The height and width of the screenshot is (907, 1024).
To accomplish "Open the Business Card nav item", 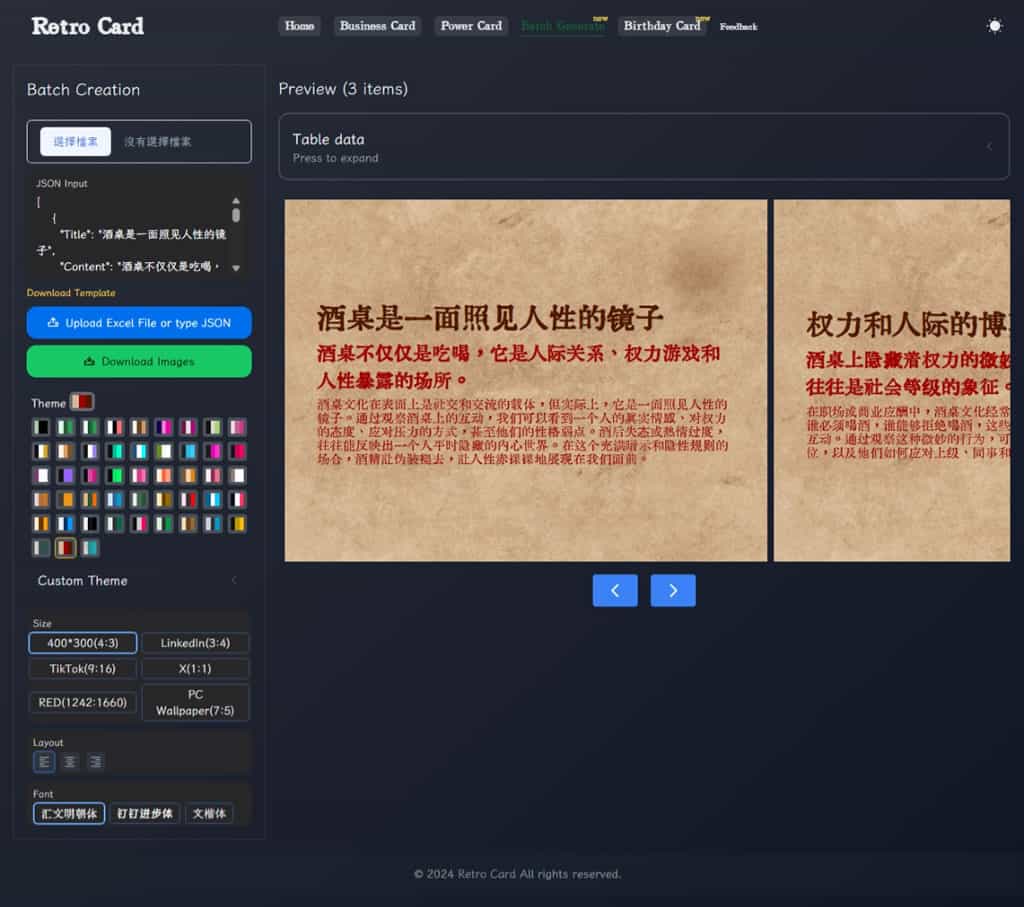I will click(x=377, y=26).
